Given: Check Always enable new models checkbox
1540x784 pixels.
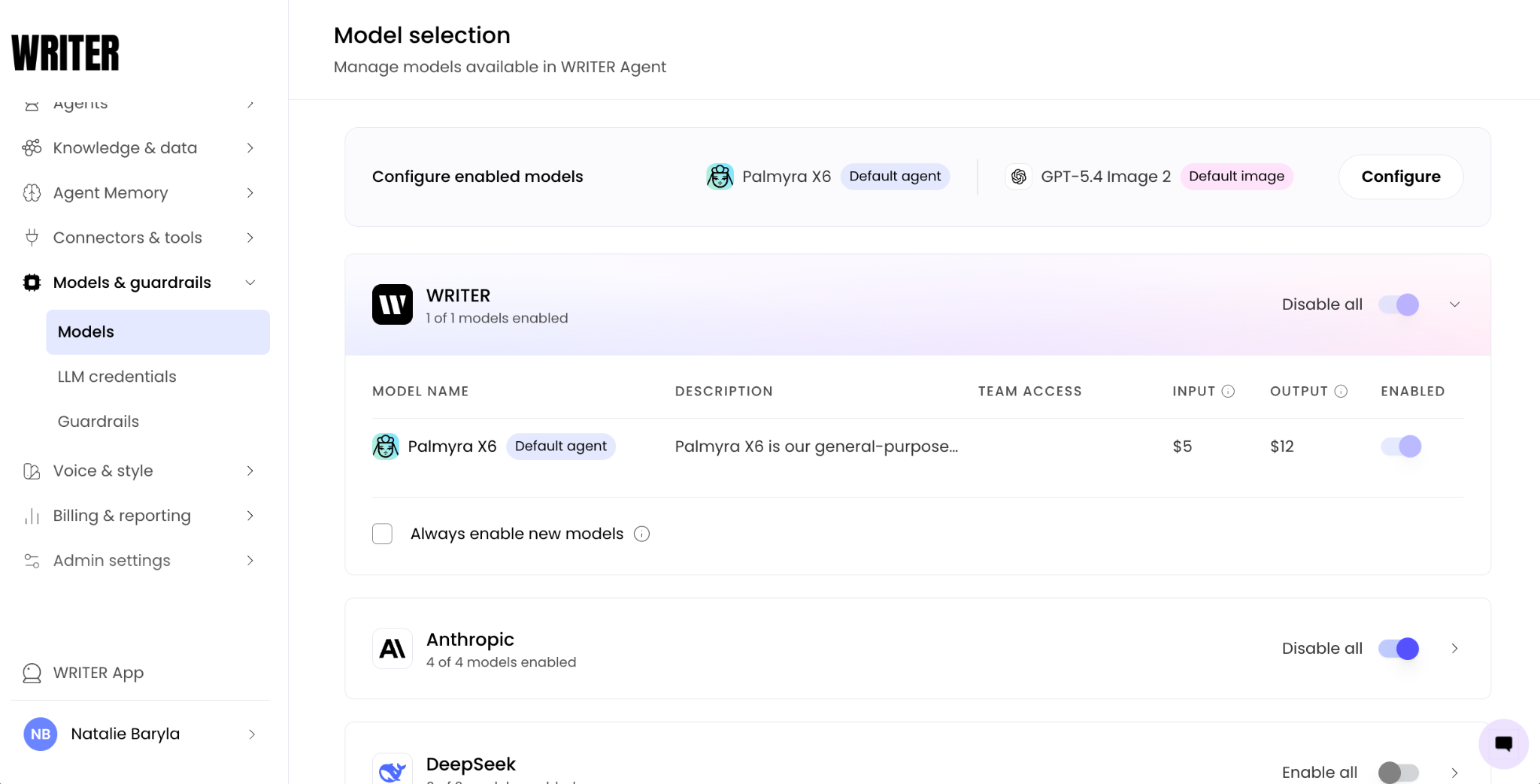Looking at the screenshot, I should pos(382,534).
